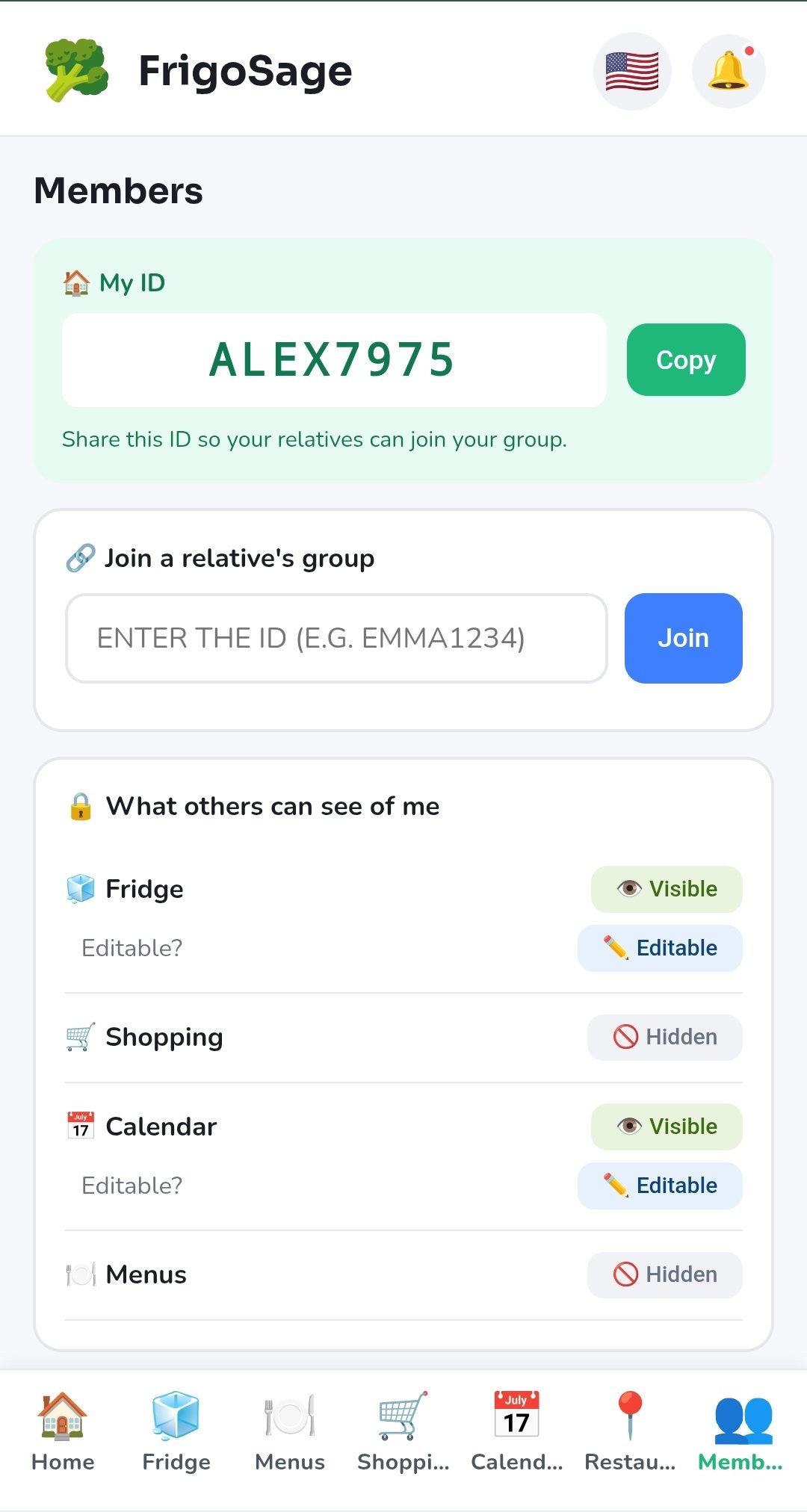The height and width of the screenshot is (1512, 807).
Task: Focus the relative's group ID input field
Action: click(336, 638)
